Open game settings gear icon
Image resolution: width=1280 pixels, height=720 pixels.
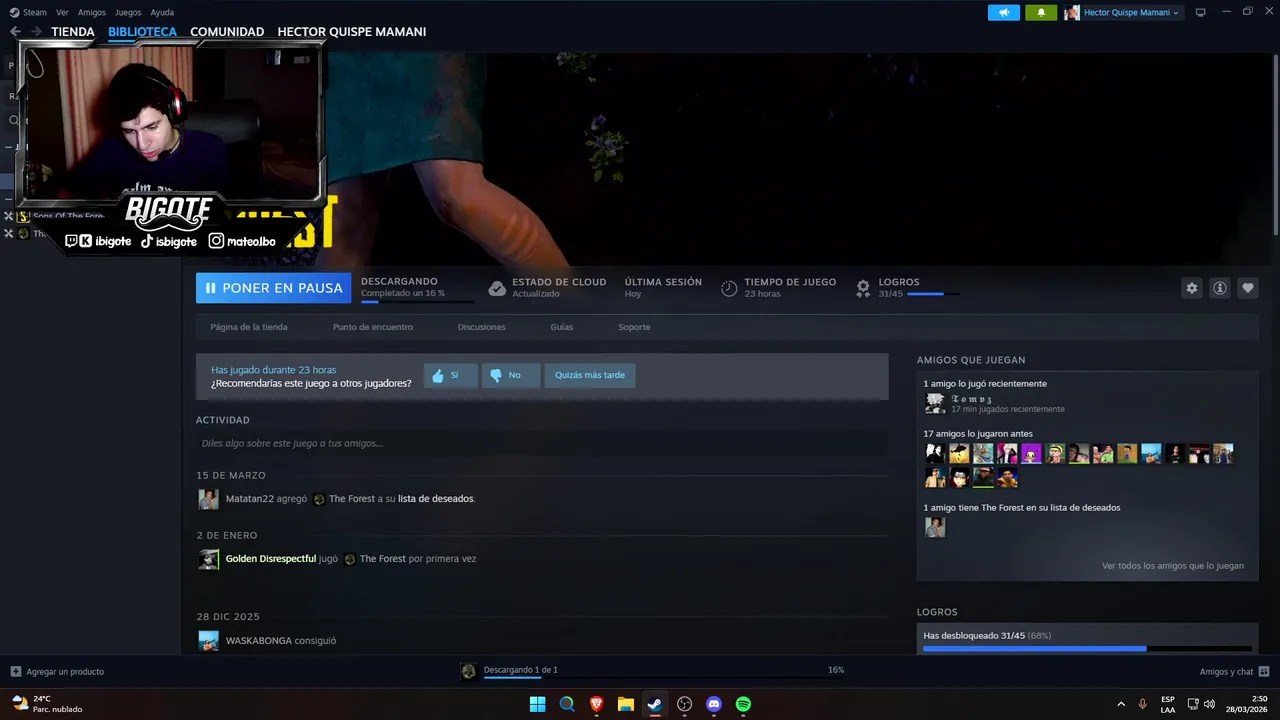[x=1192, y=288]
